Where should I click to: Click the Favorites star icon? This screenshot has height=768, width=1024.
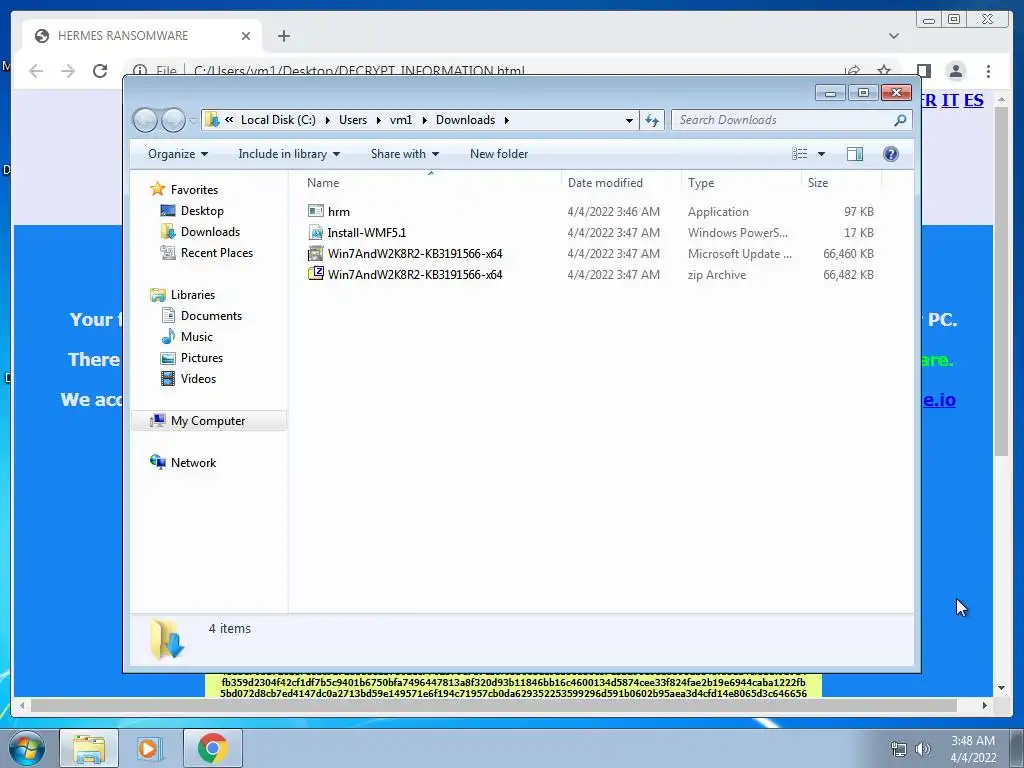[157, 189]
